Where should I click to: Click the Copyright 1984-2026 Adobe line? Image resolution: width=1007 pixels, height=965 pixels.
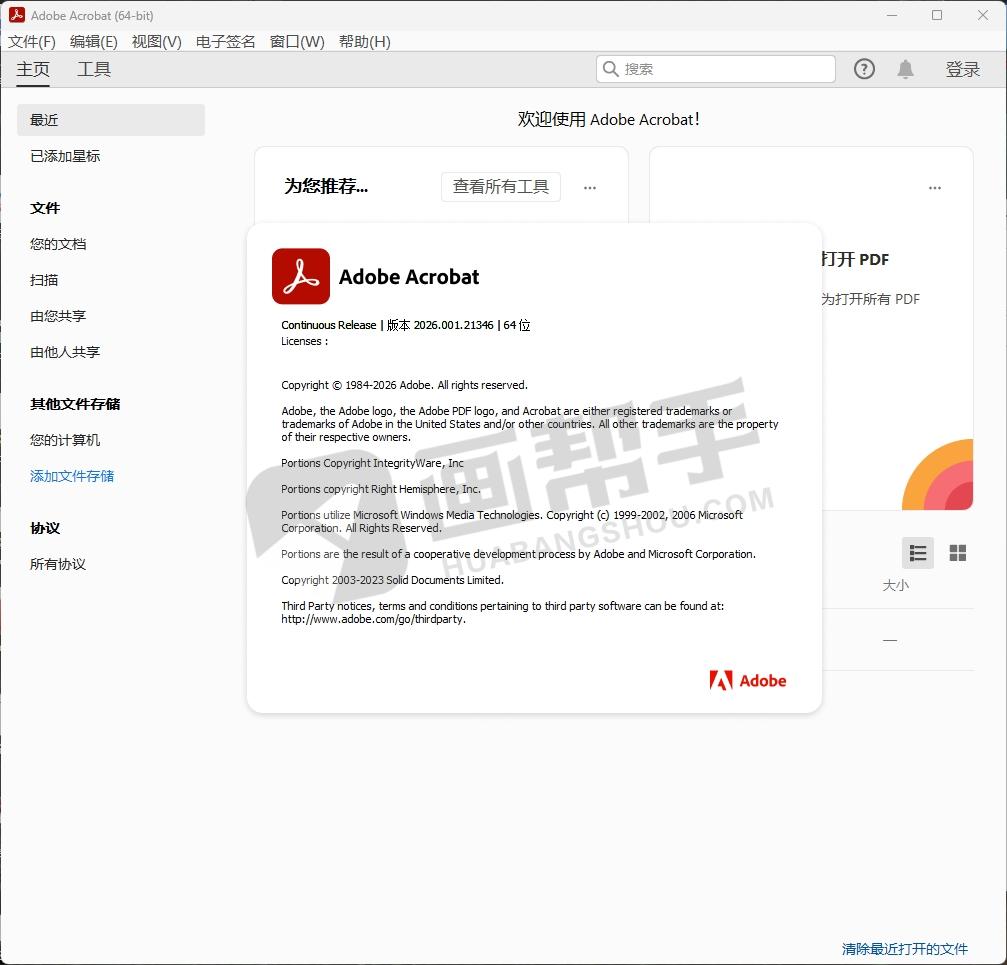(x=405, y=385)
